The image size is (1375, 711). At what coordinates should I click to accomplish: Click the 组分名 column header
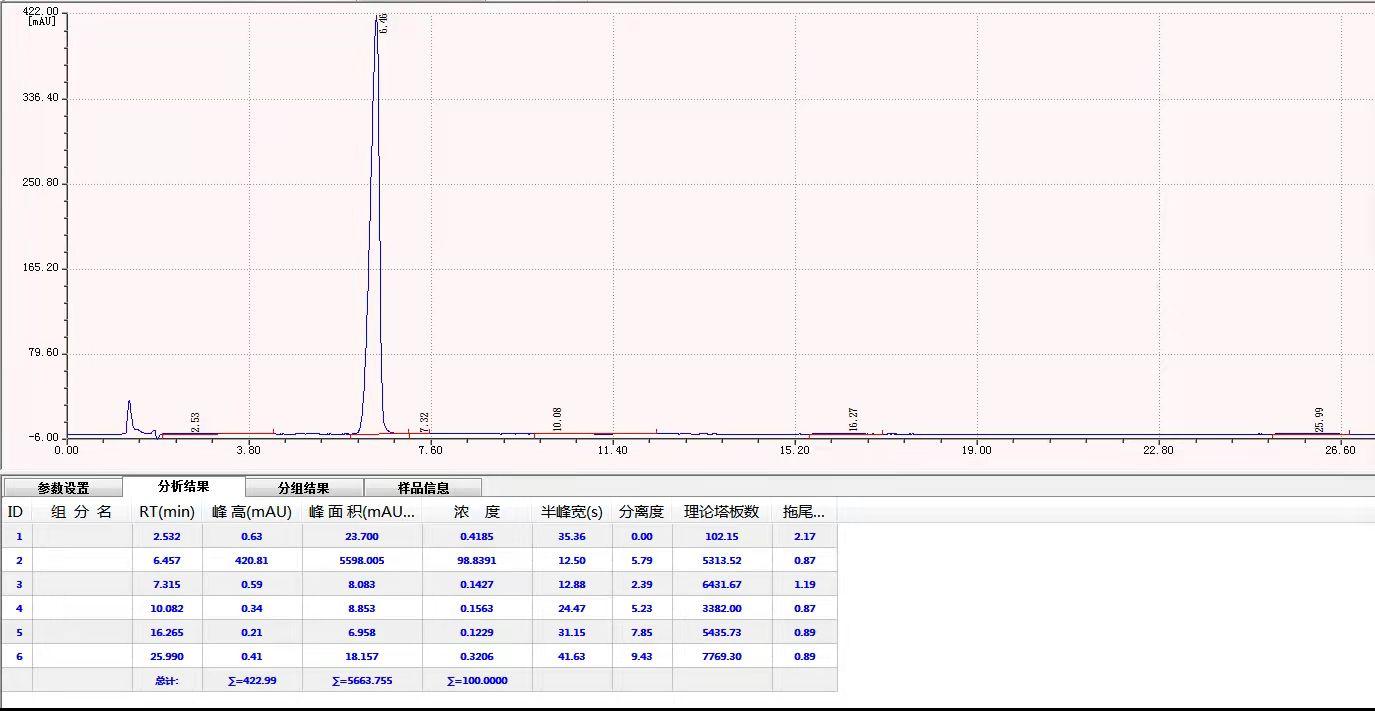point(81,512)
